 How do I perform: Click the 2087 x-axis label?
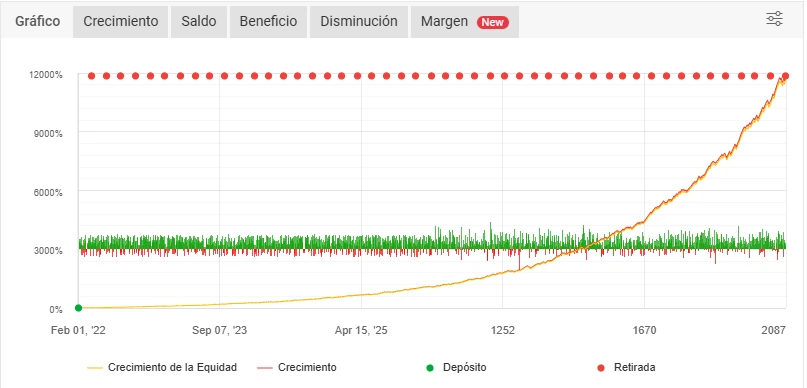[773, 330]
